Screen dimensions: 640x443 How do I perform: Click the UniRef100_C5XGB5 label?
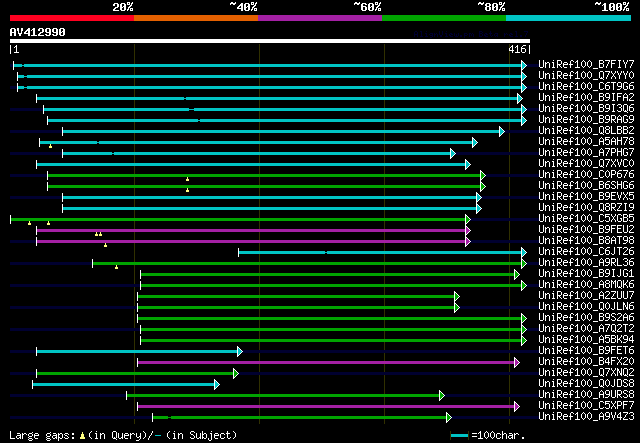pyautogui.click(x=586, y=219)
